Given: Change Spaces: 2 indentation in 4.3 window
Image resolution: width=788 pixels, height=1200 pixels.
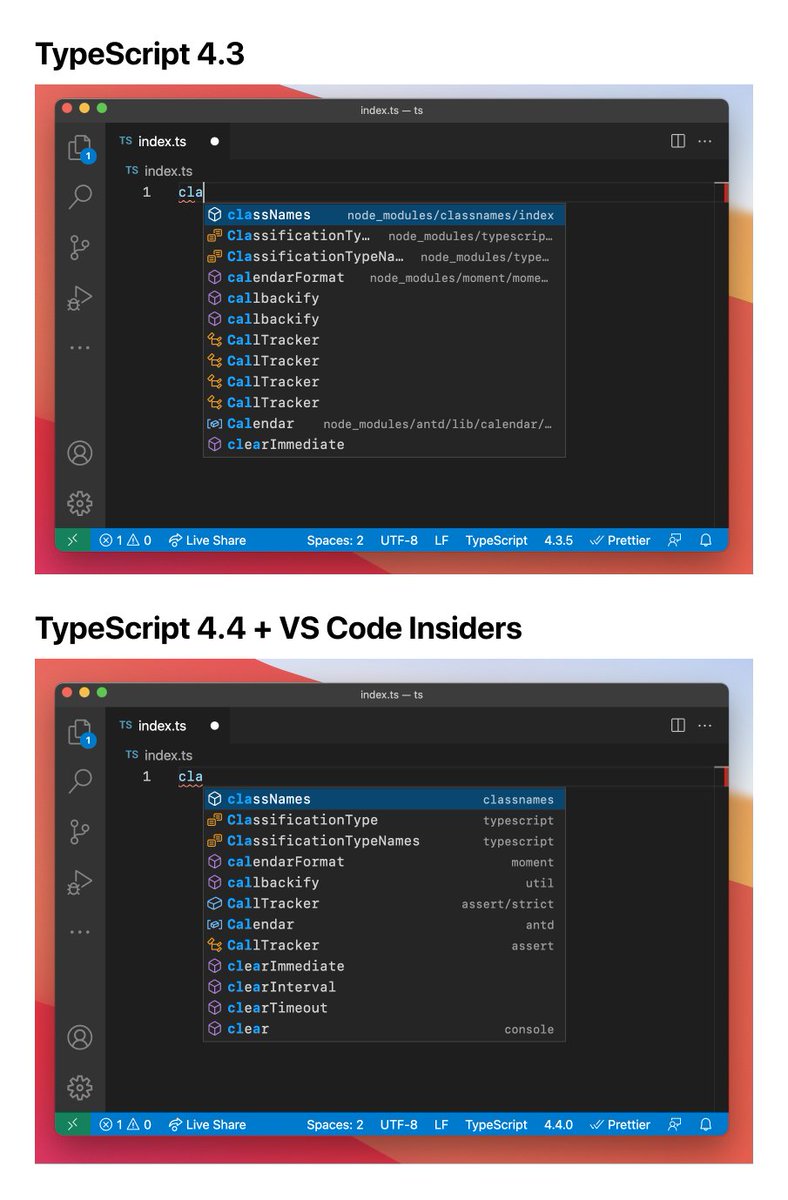Looking at the screenshot, I should coord(335,540).
